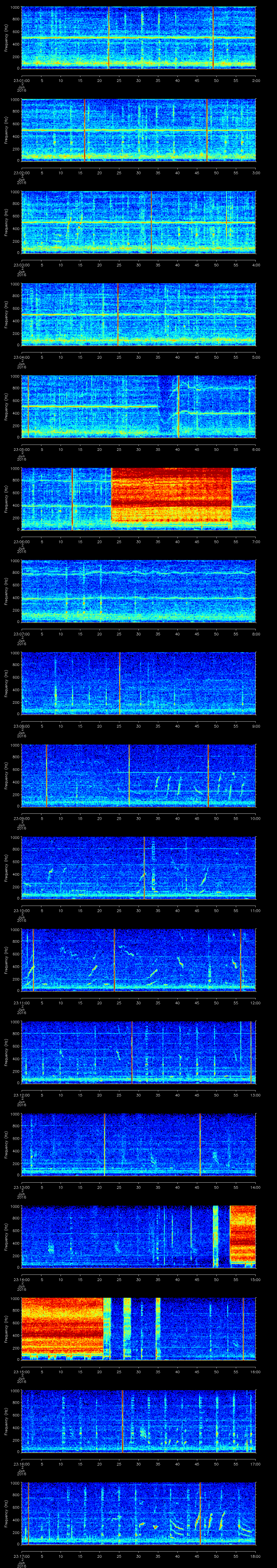Click the '15:00' end time label
The image size is (277, 1568).
pyautogui.click(x=255, y=1279)
